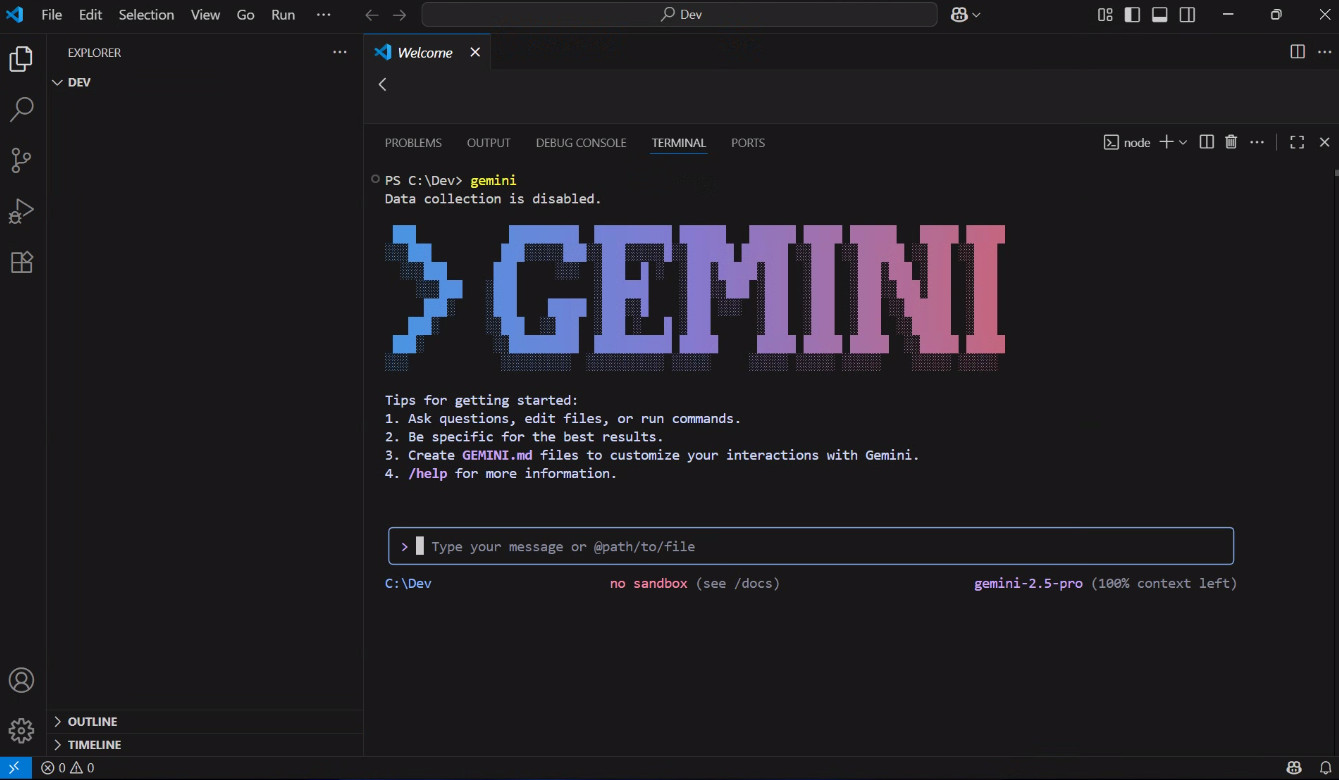Open Copilot status in status bar

tap(1294, 768)
